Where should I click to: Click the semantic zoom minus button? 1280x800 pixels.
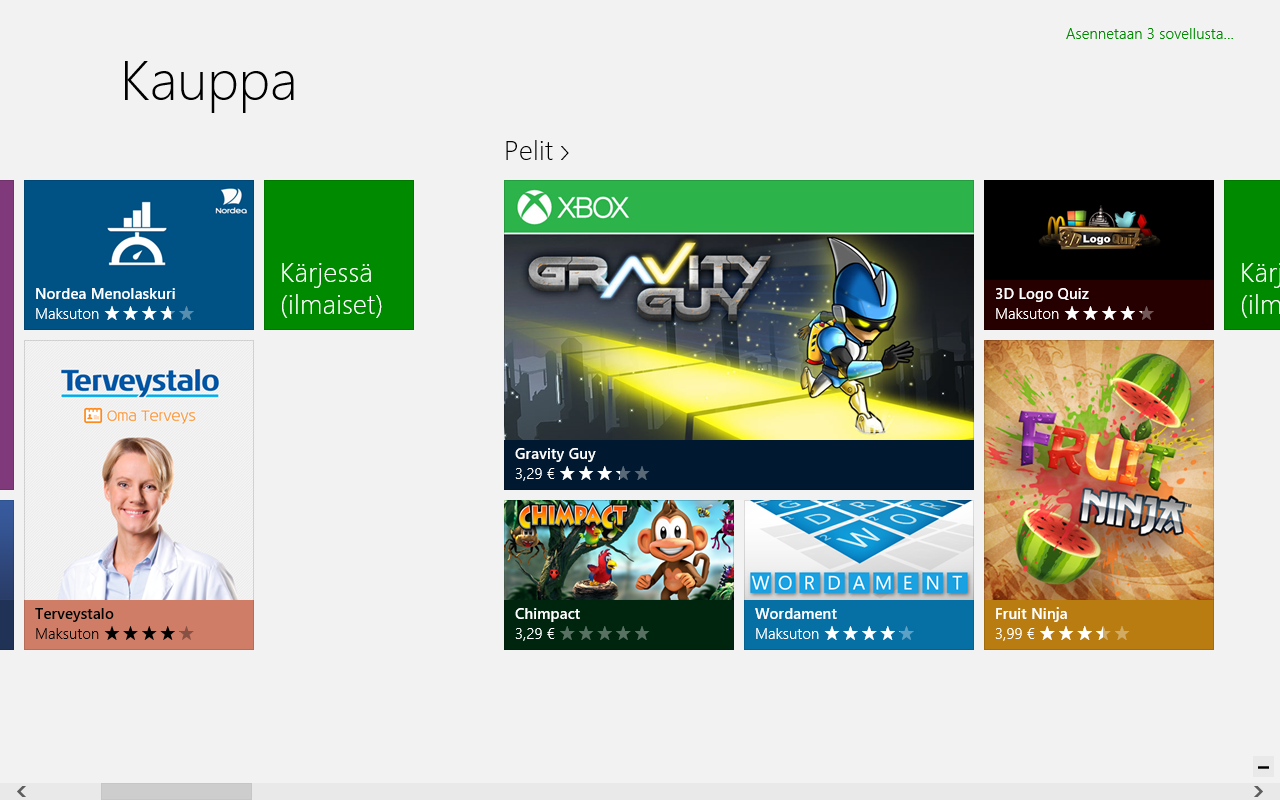point(1263,767)
